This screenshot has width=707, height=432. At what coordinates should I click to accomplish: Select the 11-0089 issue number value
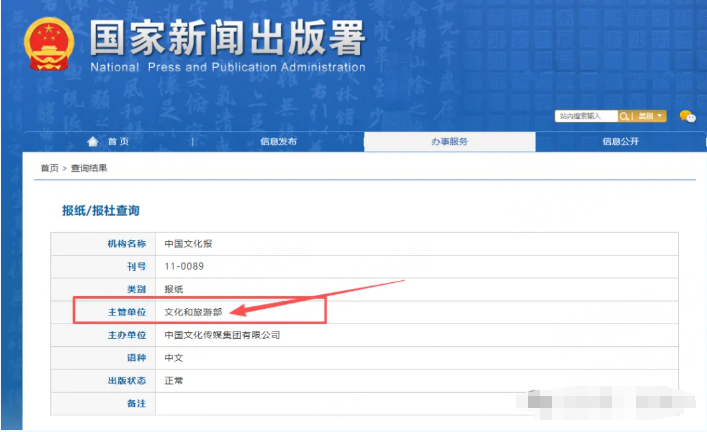[x=184, y=267]
